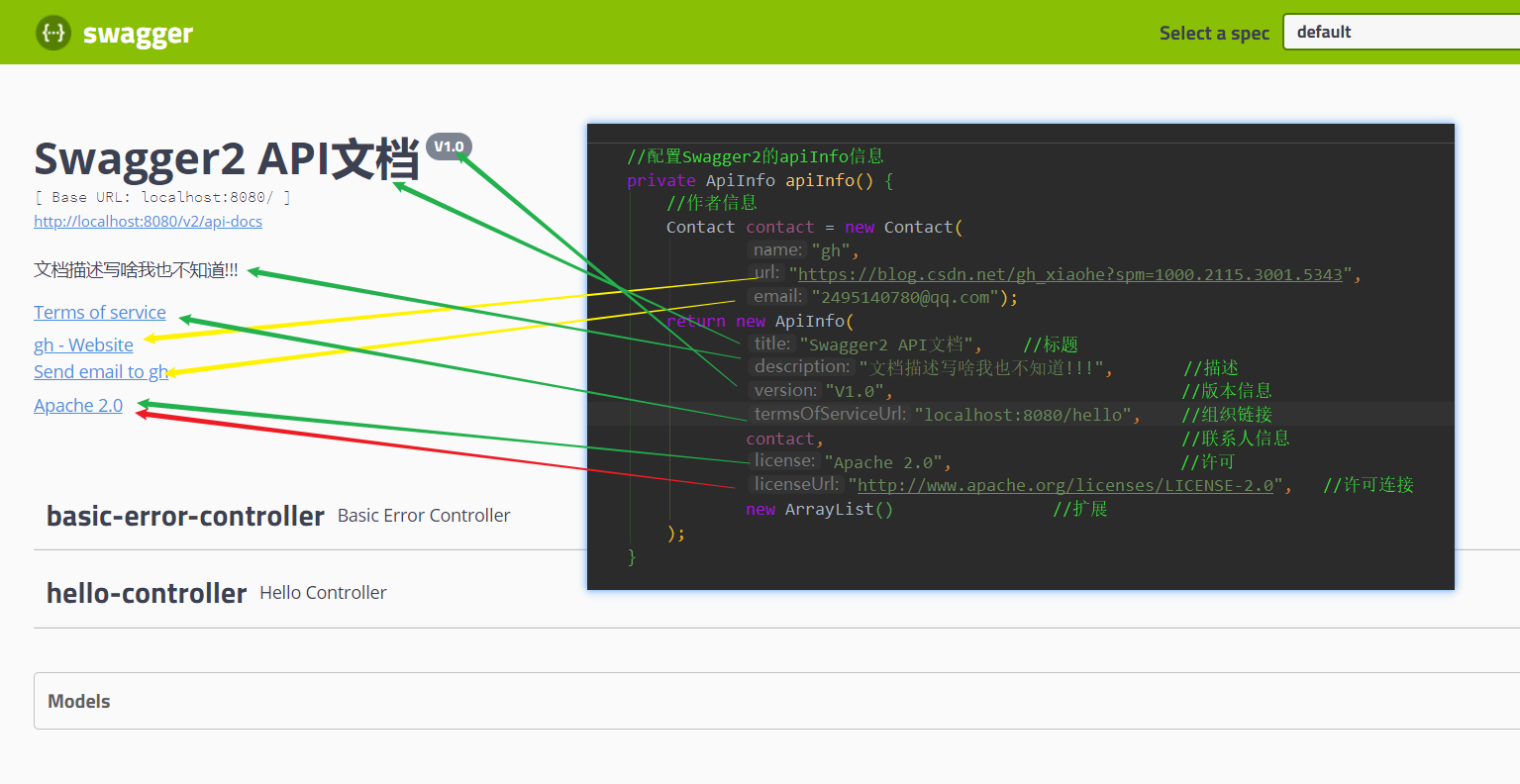Visit the gh - Website link
The height and width of the screenshot is (784, 1520).
[83, 344]
